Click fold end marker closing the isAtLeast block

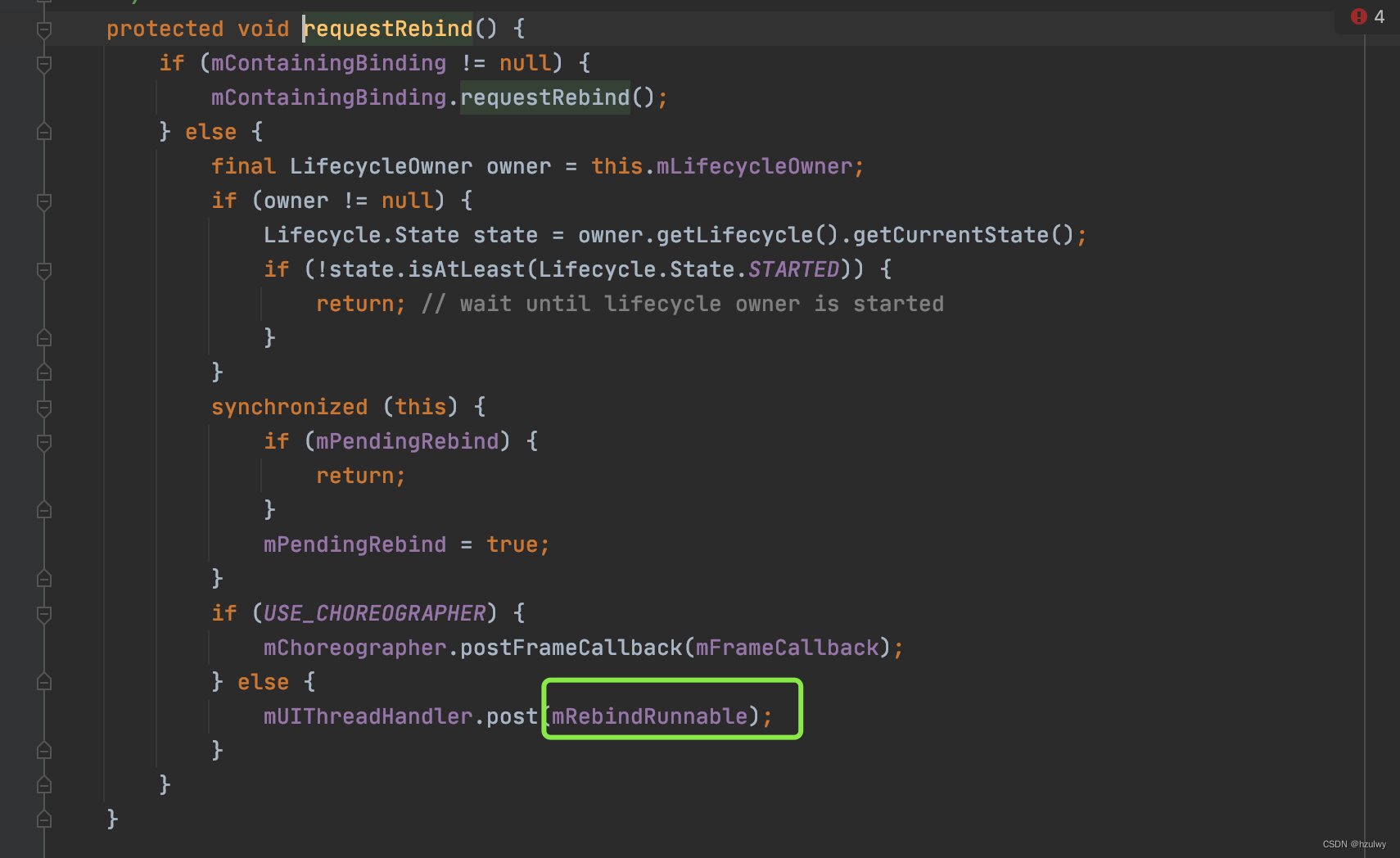click(x=44, y=338)
